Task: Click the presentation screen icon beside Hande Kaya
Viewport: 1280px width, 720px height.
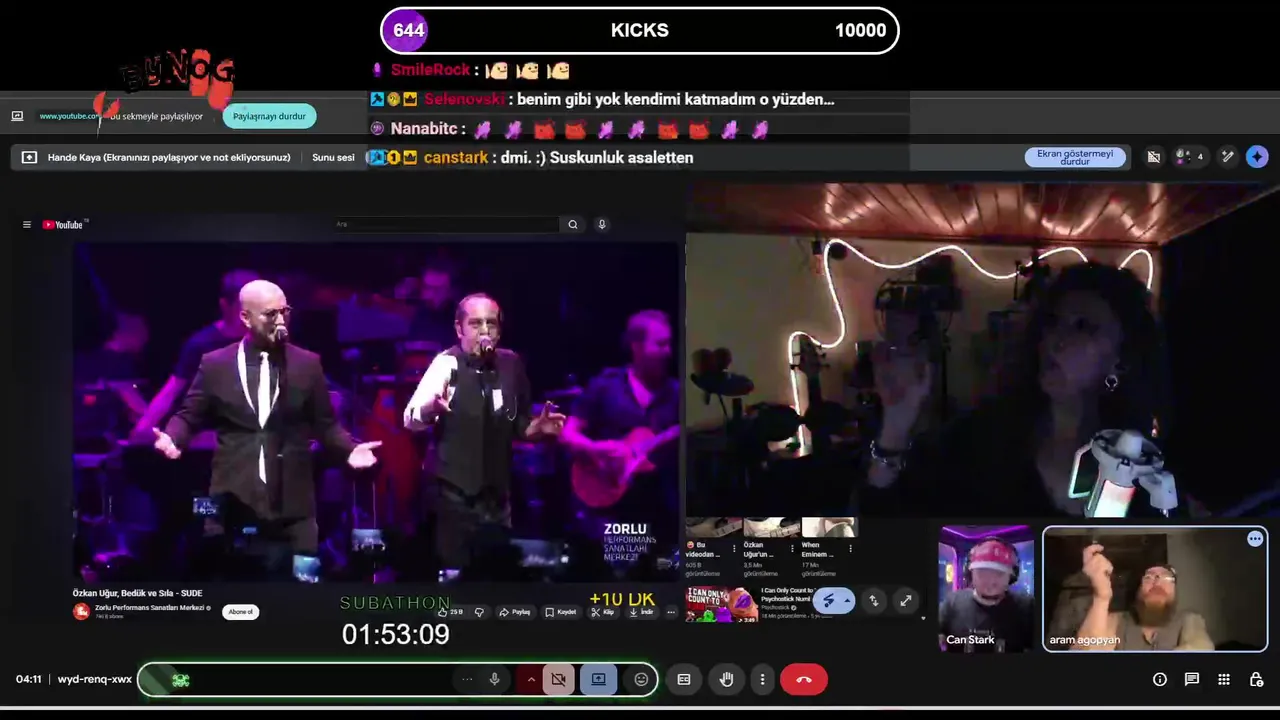Action: tap(29, 157)
